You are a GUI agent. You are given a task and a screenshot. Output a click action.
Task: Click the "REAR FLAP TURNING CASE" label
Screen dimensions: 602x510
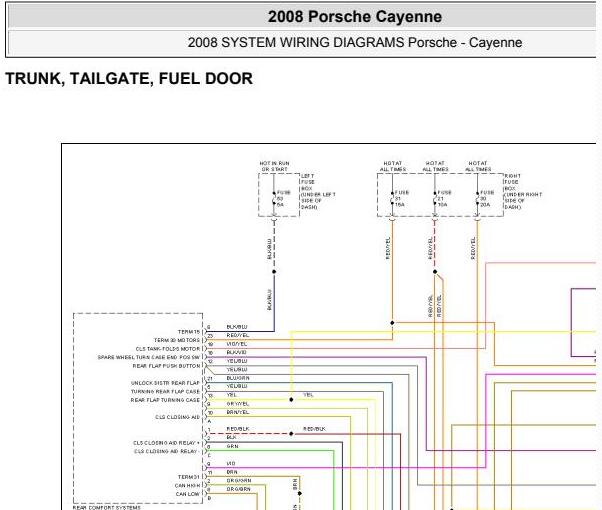pos(165,400)
